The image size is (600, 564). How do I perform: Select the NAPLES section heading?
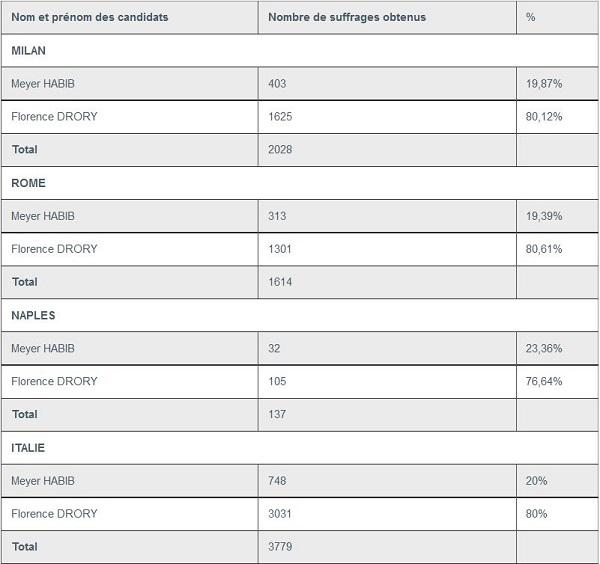click(x=33, y=315)
